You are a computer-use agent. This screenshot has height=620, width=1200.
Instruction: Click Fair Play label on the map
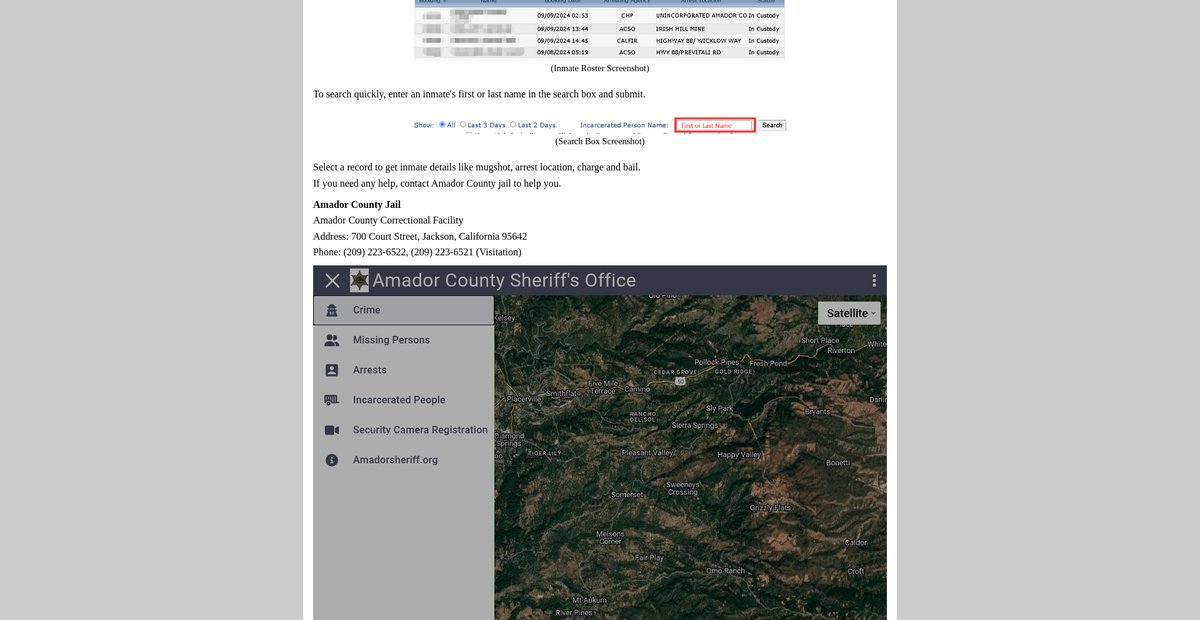[x=649, y=557]
